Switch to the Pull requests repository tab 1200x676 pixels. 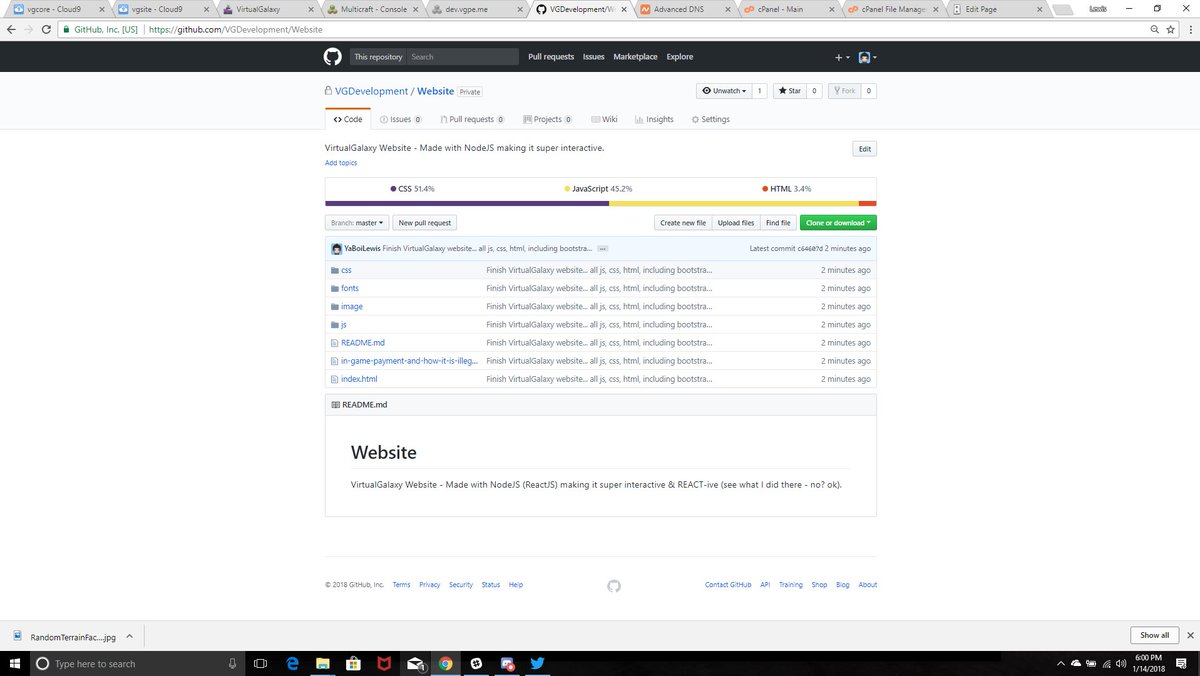(x=471, y=119)
